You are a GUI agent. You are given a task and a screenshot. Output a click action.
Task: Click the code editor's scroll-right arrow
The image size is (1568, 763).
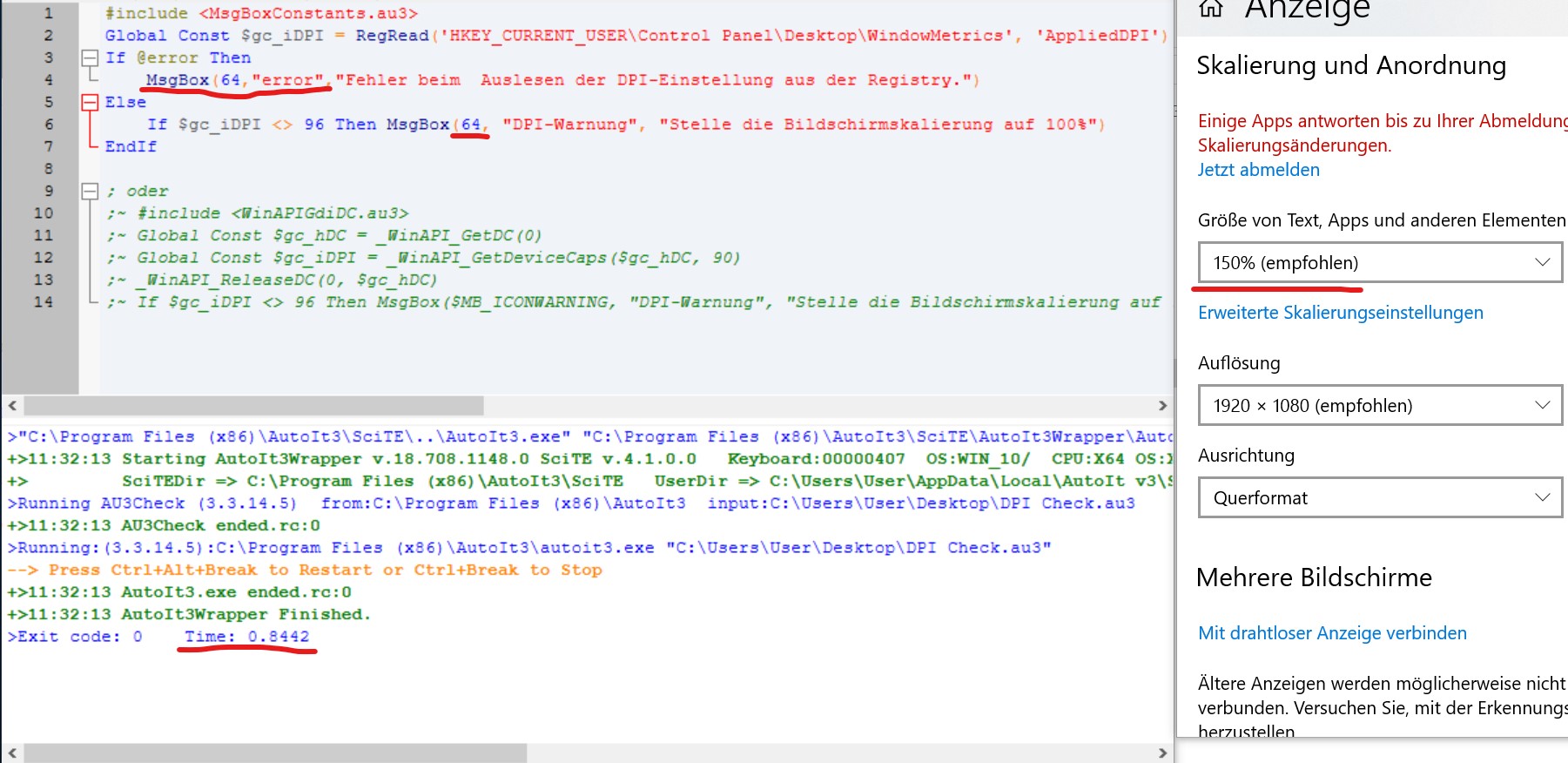[x=1162, y=406]
